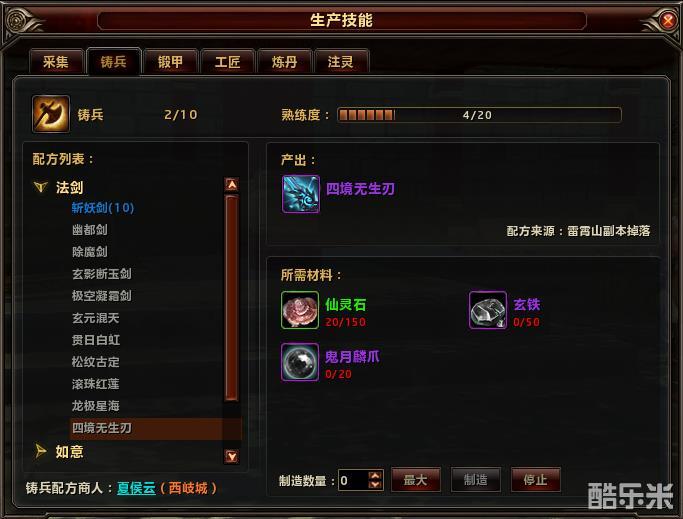Click the 最大 button

[416, 480]
